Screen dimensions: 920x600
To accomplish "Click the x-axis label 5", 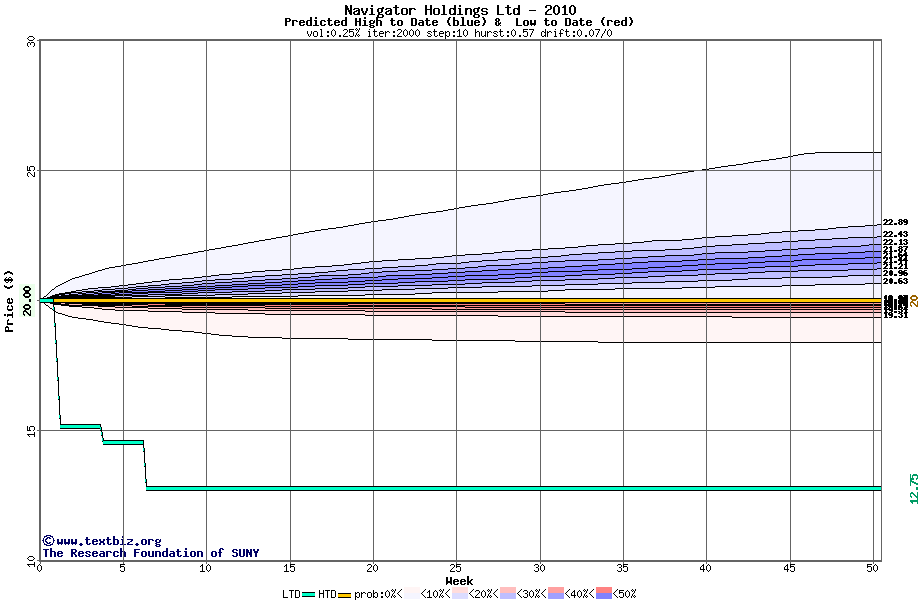I will coord(123,568).
